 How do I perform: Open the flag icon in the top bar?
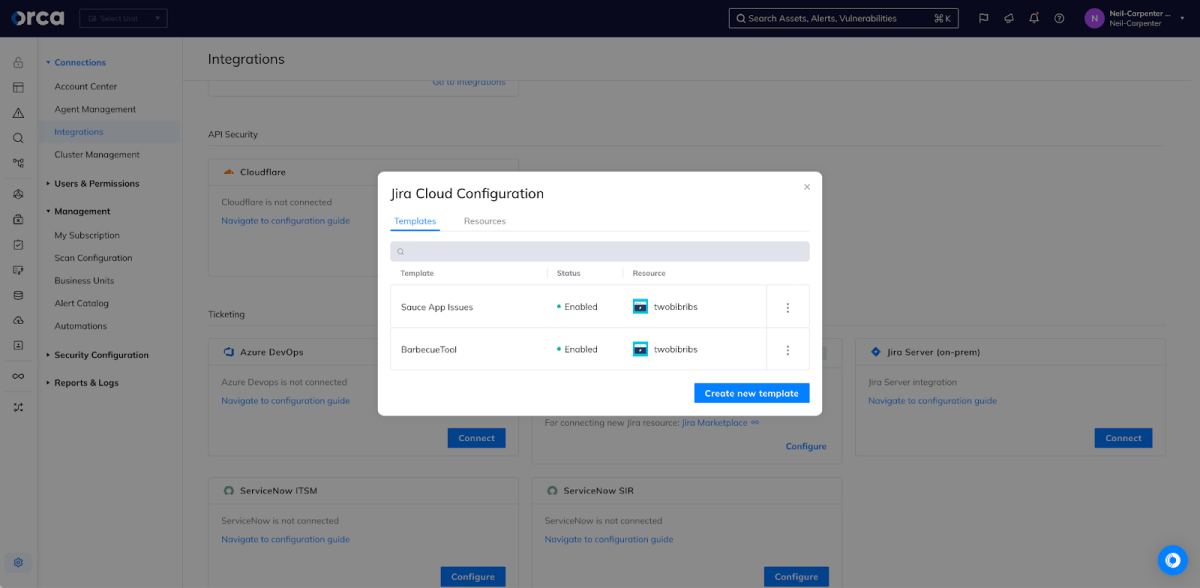pyautogui.click(x=983, y=18)
